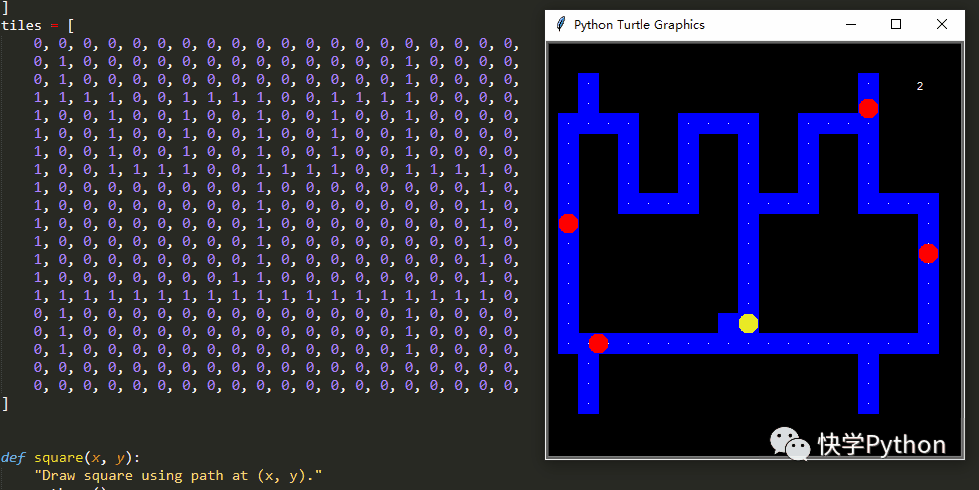Click the 'def' keyword in the code
Viewport: 979px width, 490px height.
point(13,458)
